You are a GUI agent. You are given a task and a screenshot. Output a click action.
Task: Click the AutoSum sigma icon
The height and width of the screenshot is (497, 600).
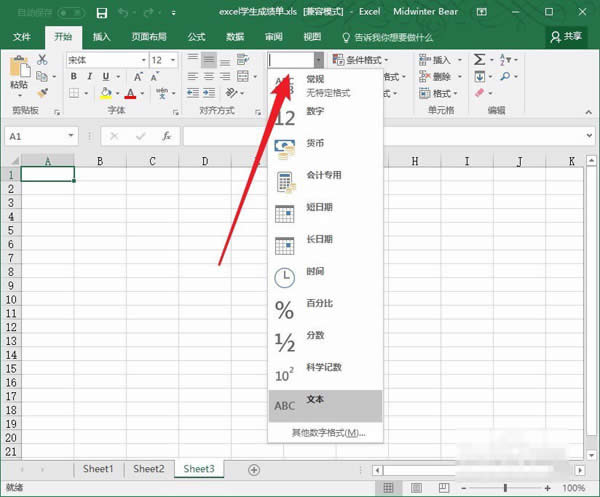point(480,60)
